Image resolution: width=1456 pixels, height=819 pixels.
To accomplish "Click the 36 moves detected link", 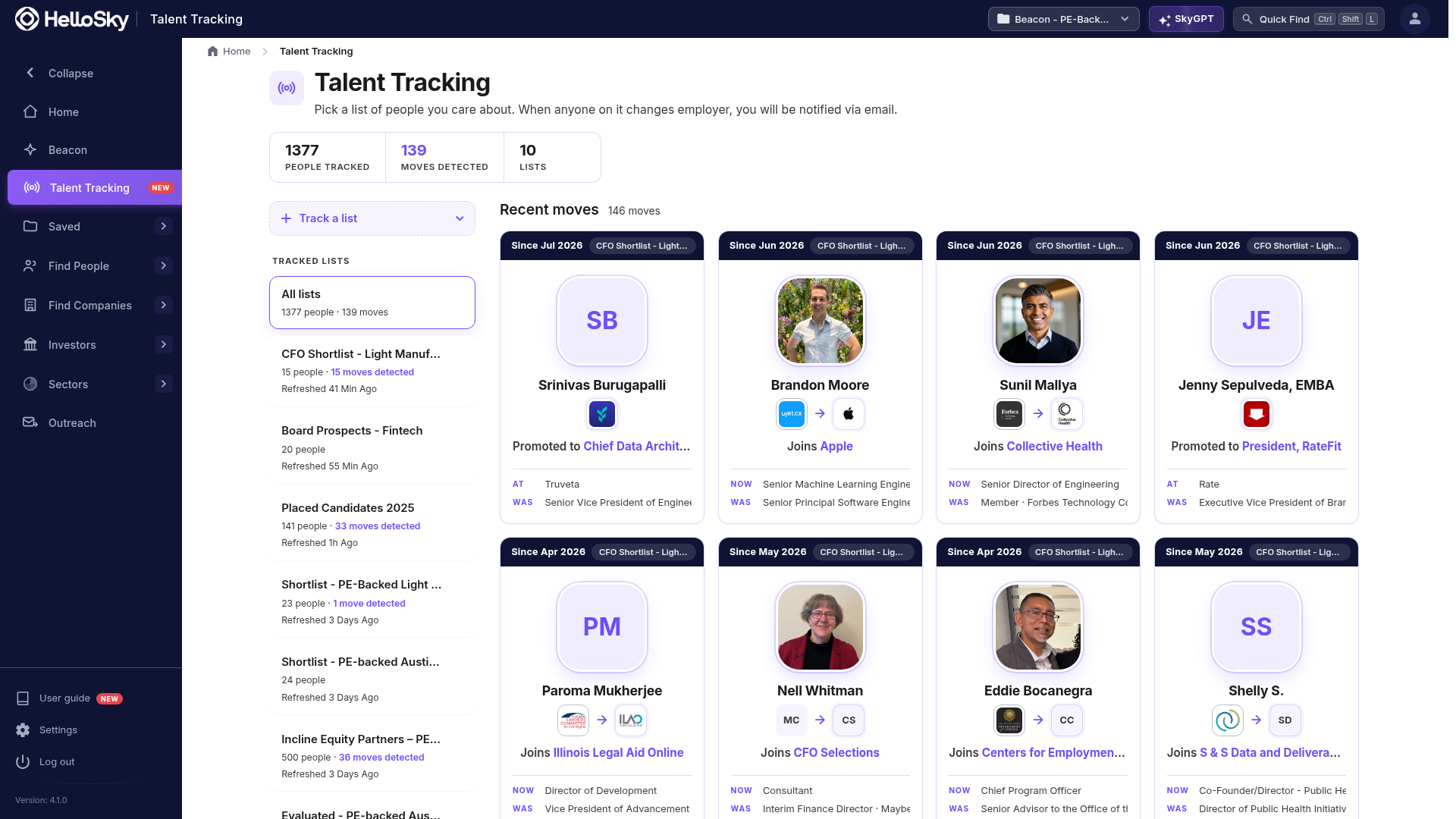I will (381, 758).
